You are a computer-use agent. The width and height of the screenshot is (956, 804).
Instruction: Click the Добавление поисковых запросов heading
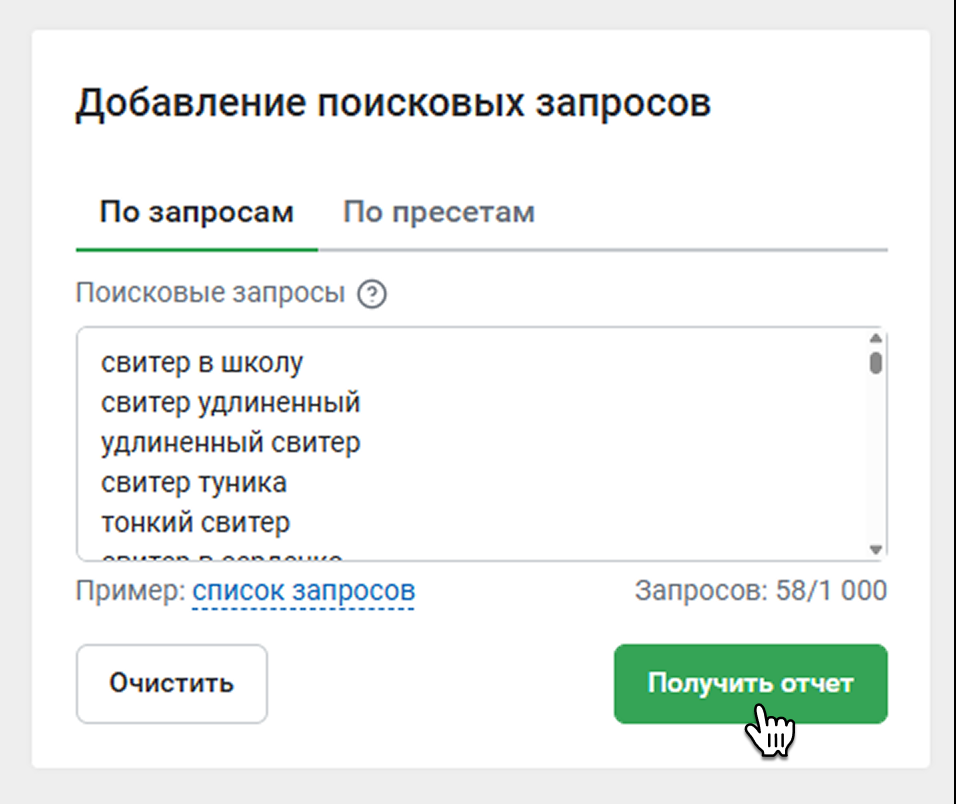(x=393, y=103)
